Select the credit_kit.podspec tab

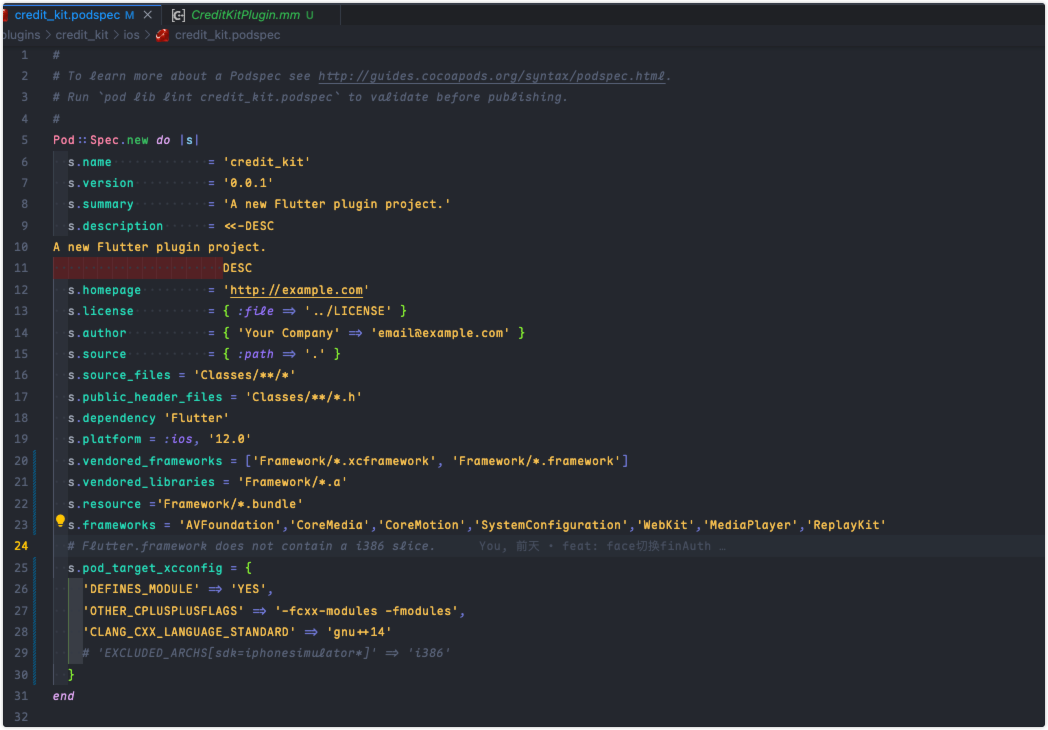click(66, 15)
